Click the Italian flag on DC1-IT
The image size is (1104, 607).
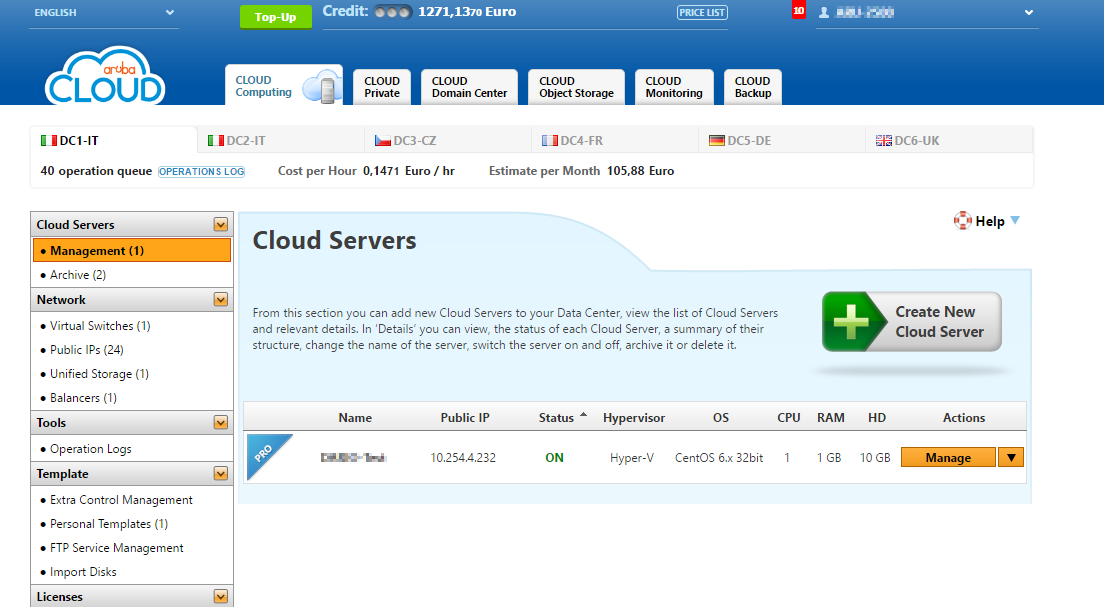click(x=49, y=141)
